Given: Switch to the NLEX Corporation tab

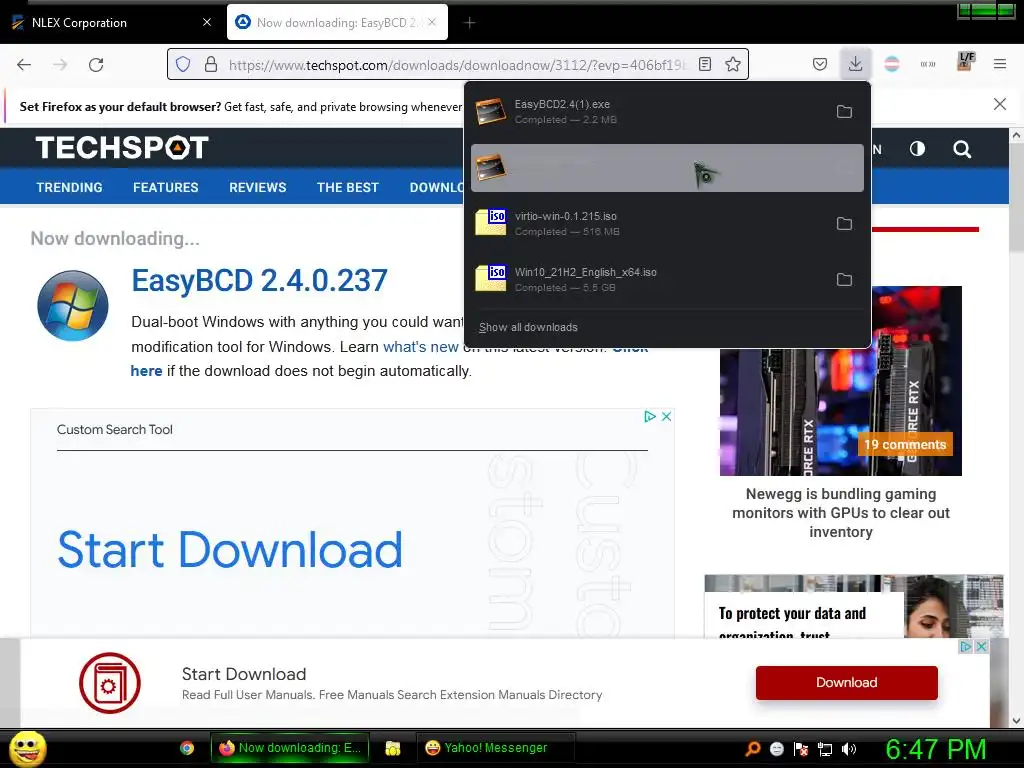Looking at the screenshot, I should [112, 22].
